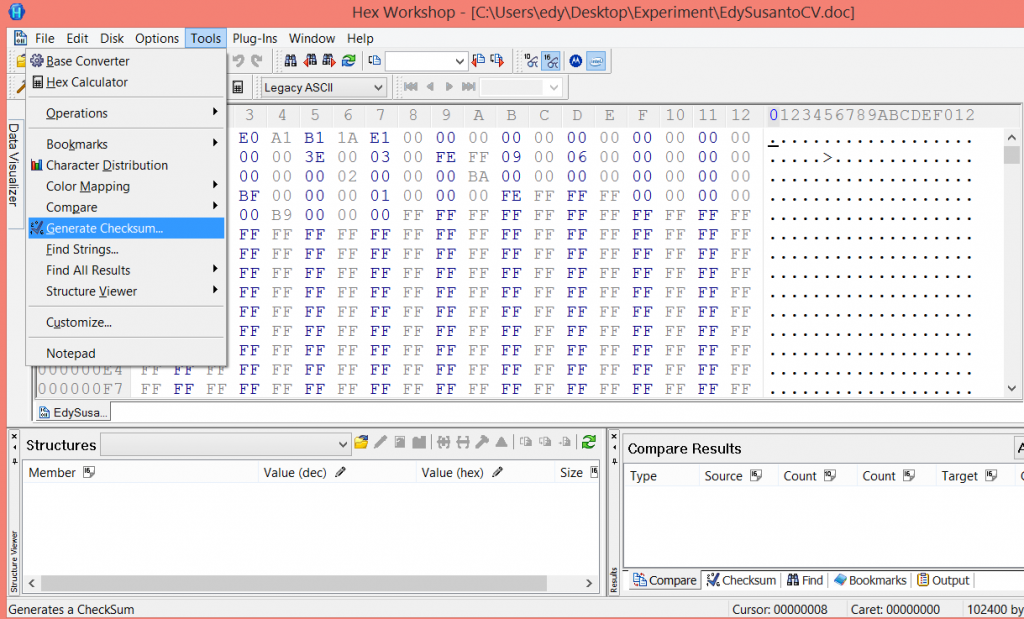Switch to the Checksum results tab
1024x619 pixels.
pyautogui.click(x=741, y=580)
